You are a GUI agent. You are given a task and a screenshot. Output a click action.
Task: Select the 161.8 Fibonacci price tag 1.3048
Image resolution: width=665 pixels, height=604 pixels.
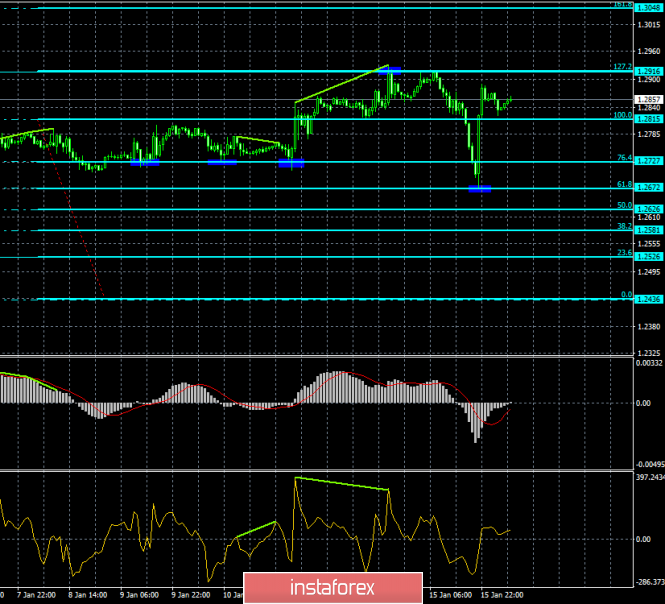[x=649, y=6]
